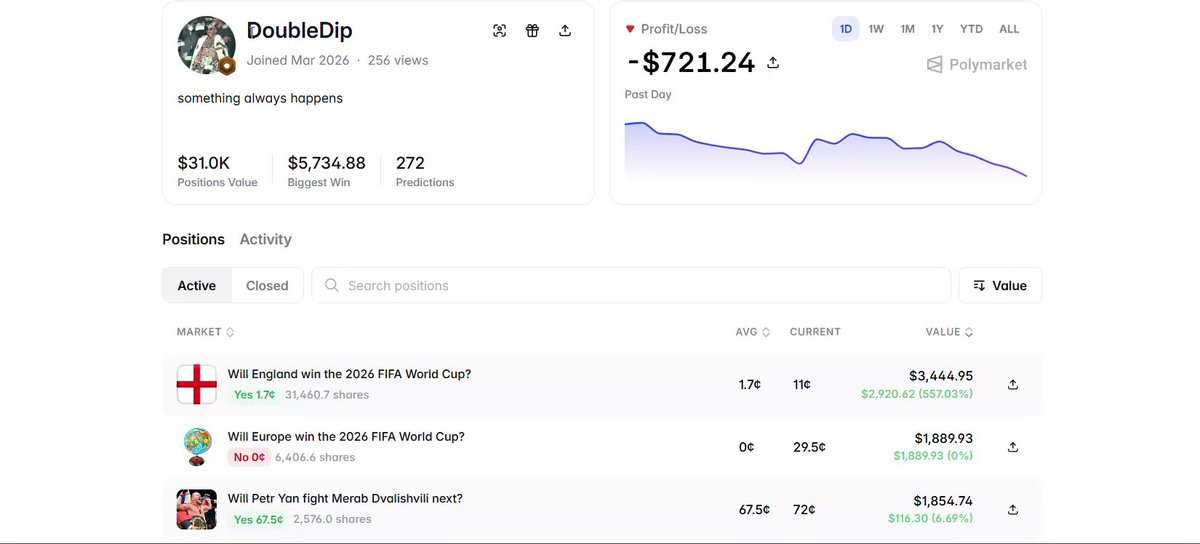
Task: Click the 'Yes 67.5¢' badge
Action: [x=258, y=519]
